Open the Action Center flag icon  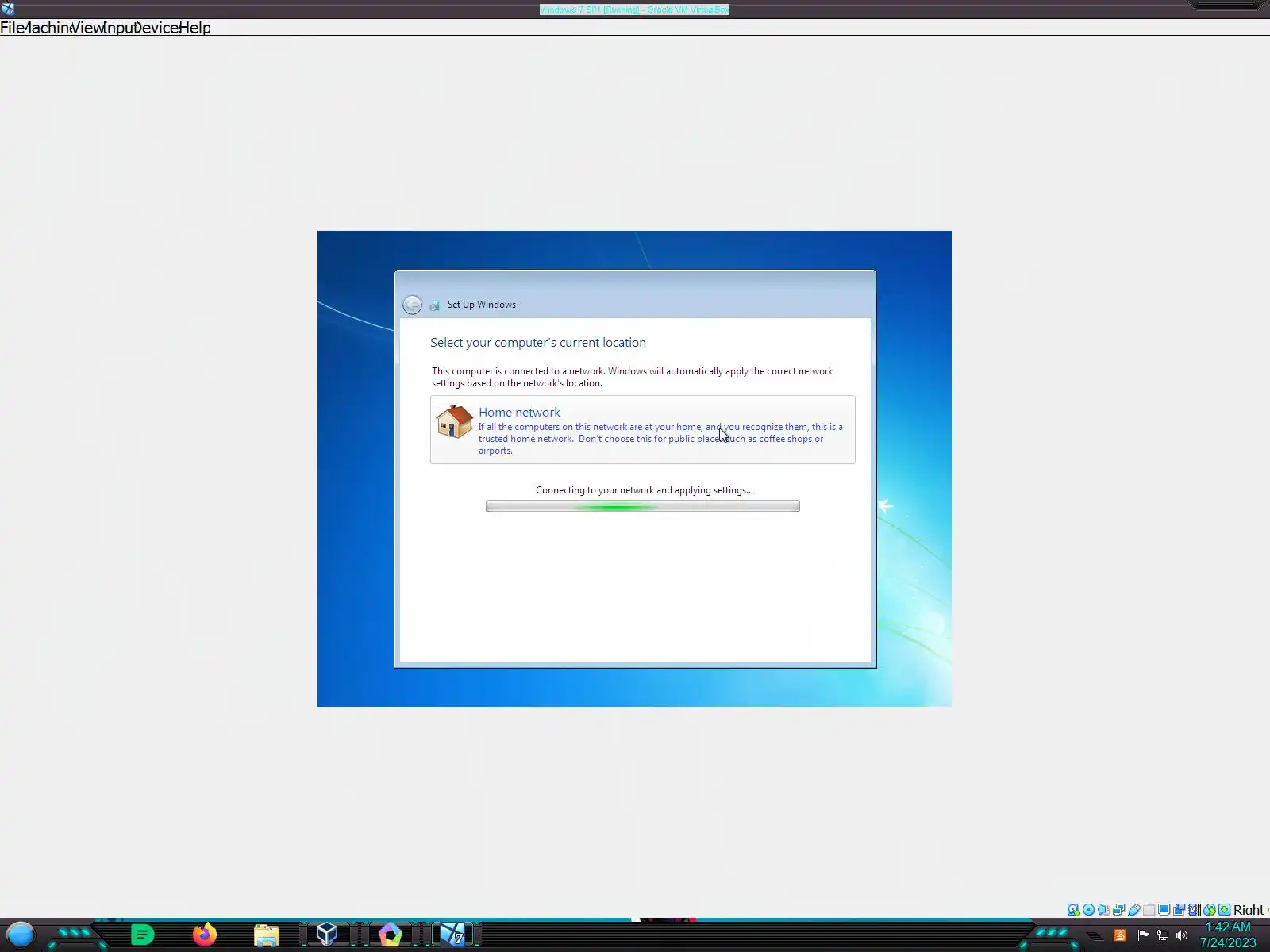click(x=1144, y=935)
